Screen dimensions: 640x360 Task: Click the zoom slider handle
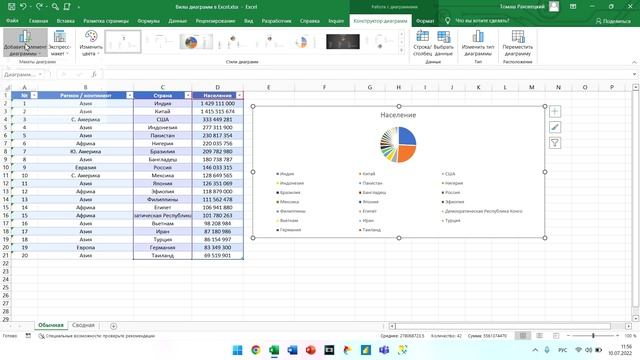pos(593,336)
